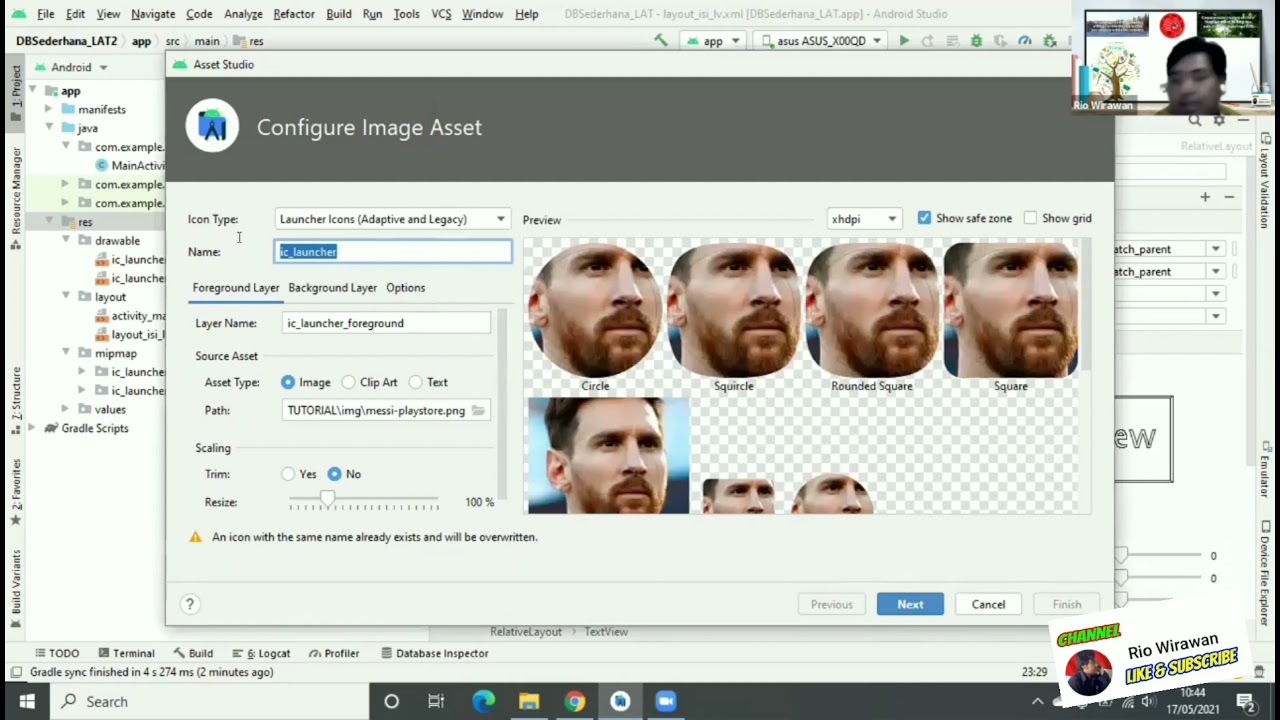Open the Navigate menu
The width and height of the screenshot is (1280, 720).
(153, 14)
